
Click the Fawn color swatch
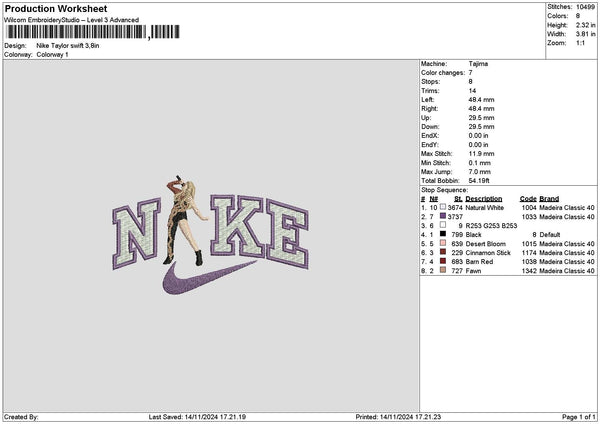pos(443,270)
